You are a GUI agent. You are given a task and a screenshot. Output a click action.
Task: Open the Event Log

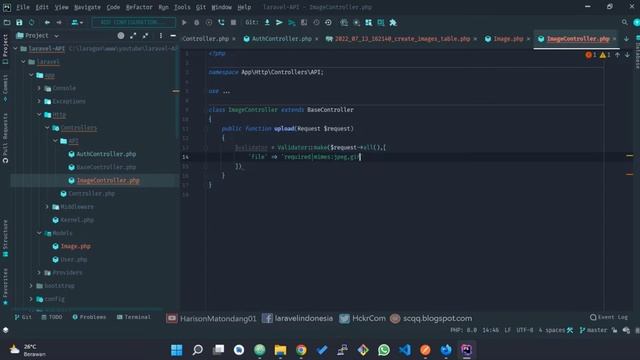[609, 317]
